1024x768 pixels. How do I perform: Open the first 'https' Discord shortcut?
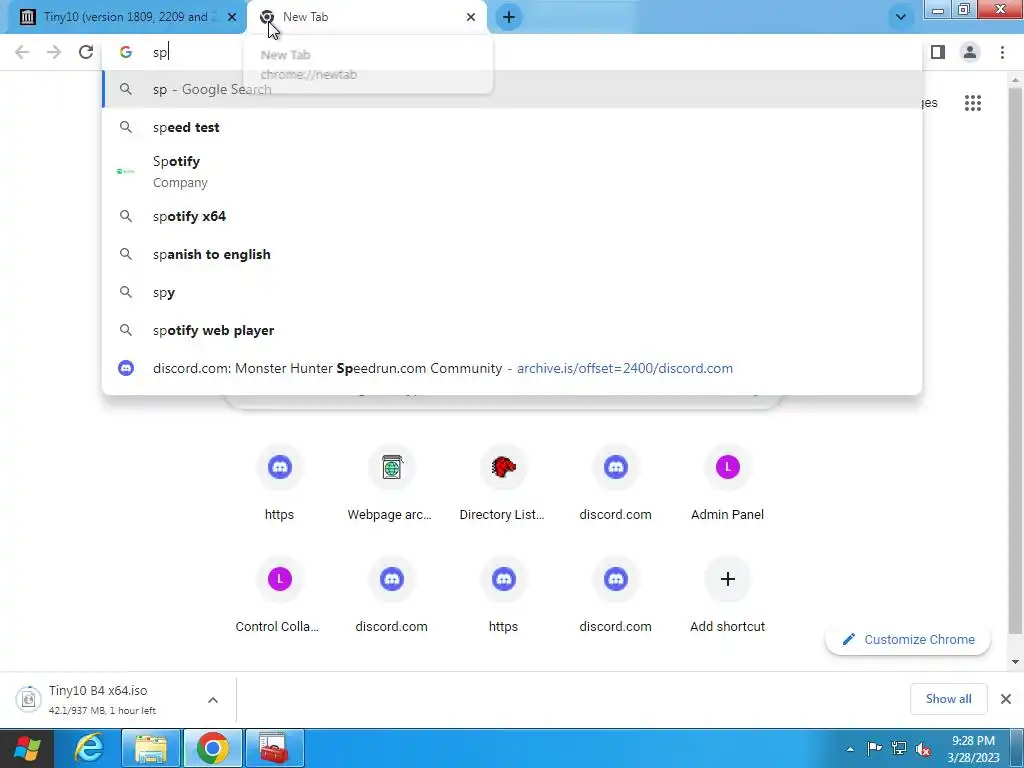[280, 483]
